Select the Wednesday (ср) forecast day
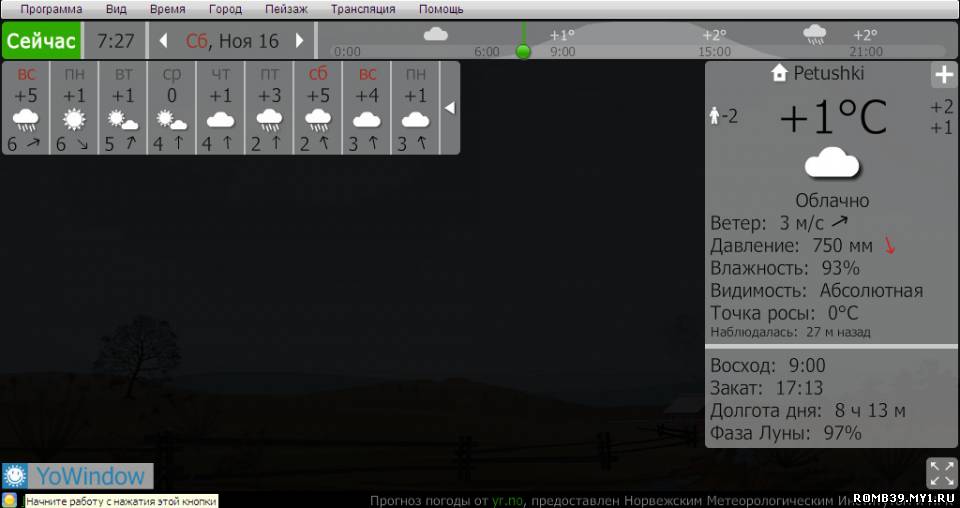This screenshot has height=508, width=960. pyautogui.click(x=172, y=108)
